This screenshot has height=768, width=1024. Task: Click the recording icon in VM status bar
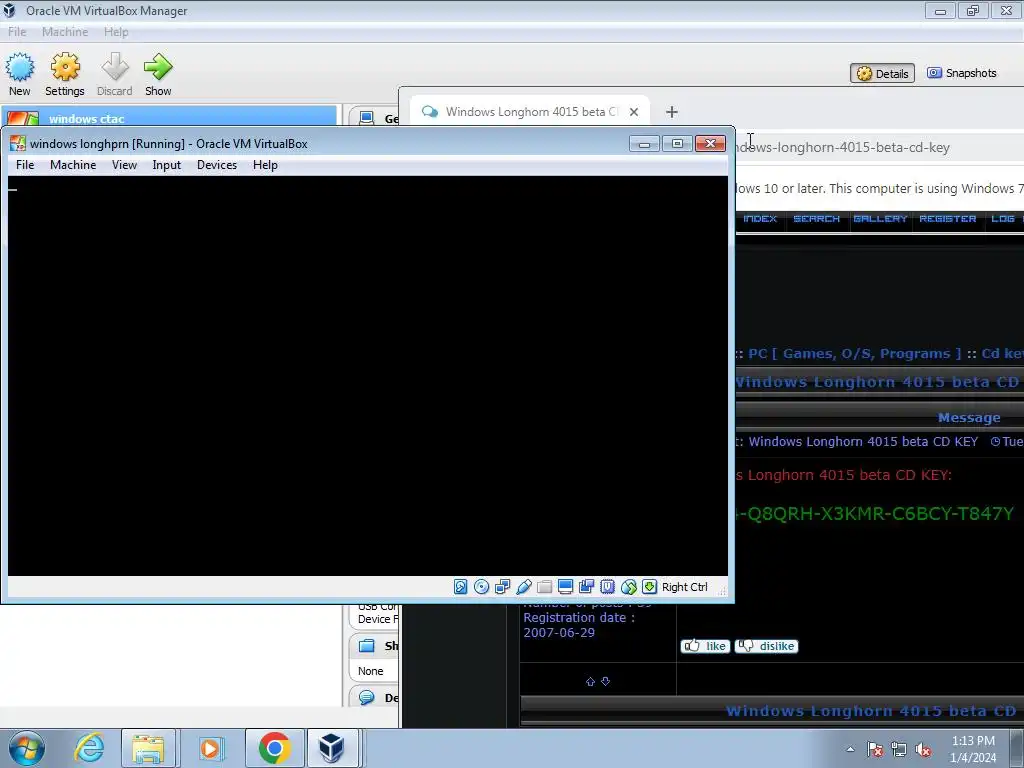(586, 586)
